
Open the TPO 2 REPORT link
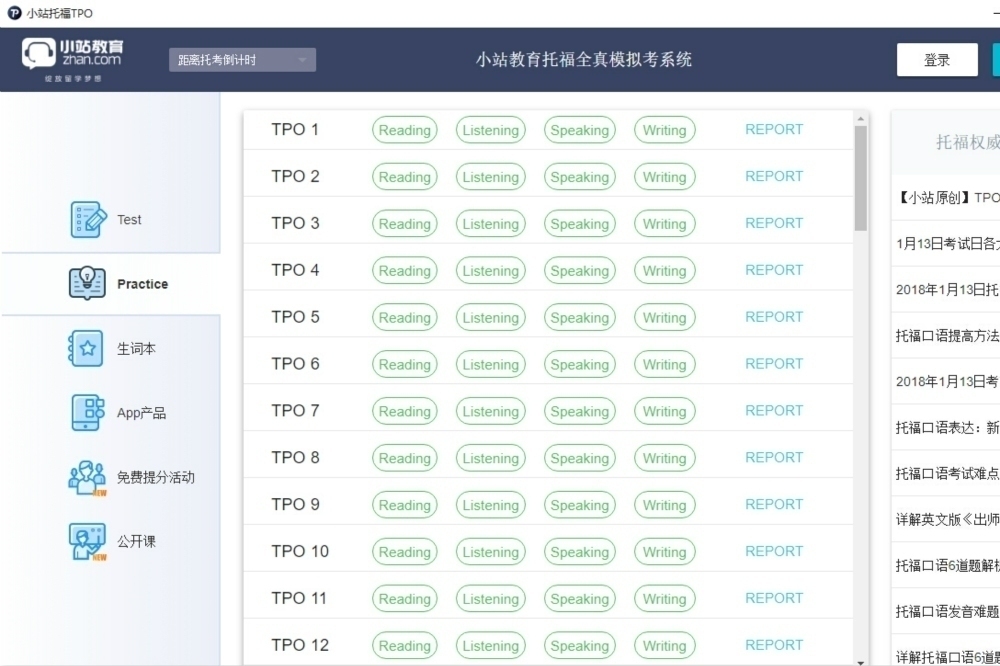tap(774, 176)
